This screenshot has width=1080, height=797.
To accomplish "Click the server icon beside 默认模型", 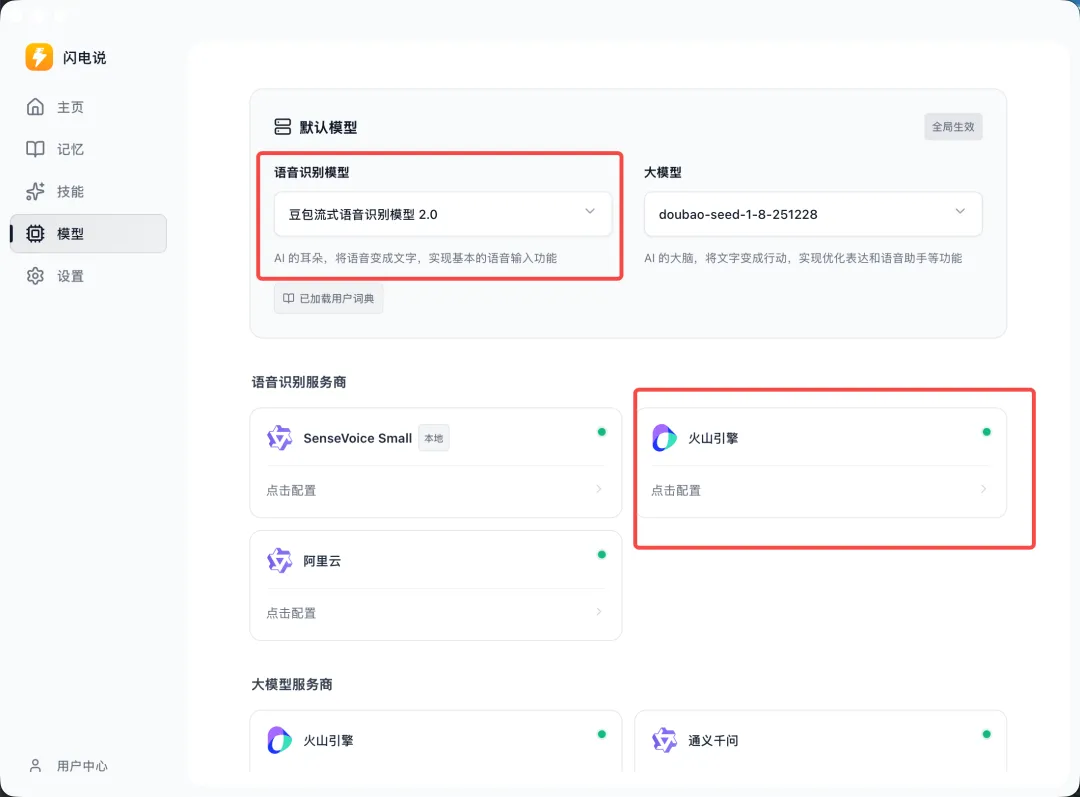I will point(282,127).
